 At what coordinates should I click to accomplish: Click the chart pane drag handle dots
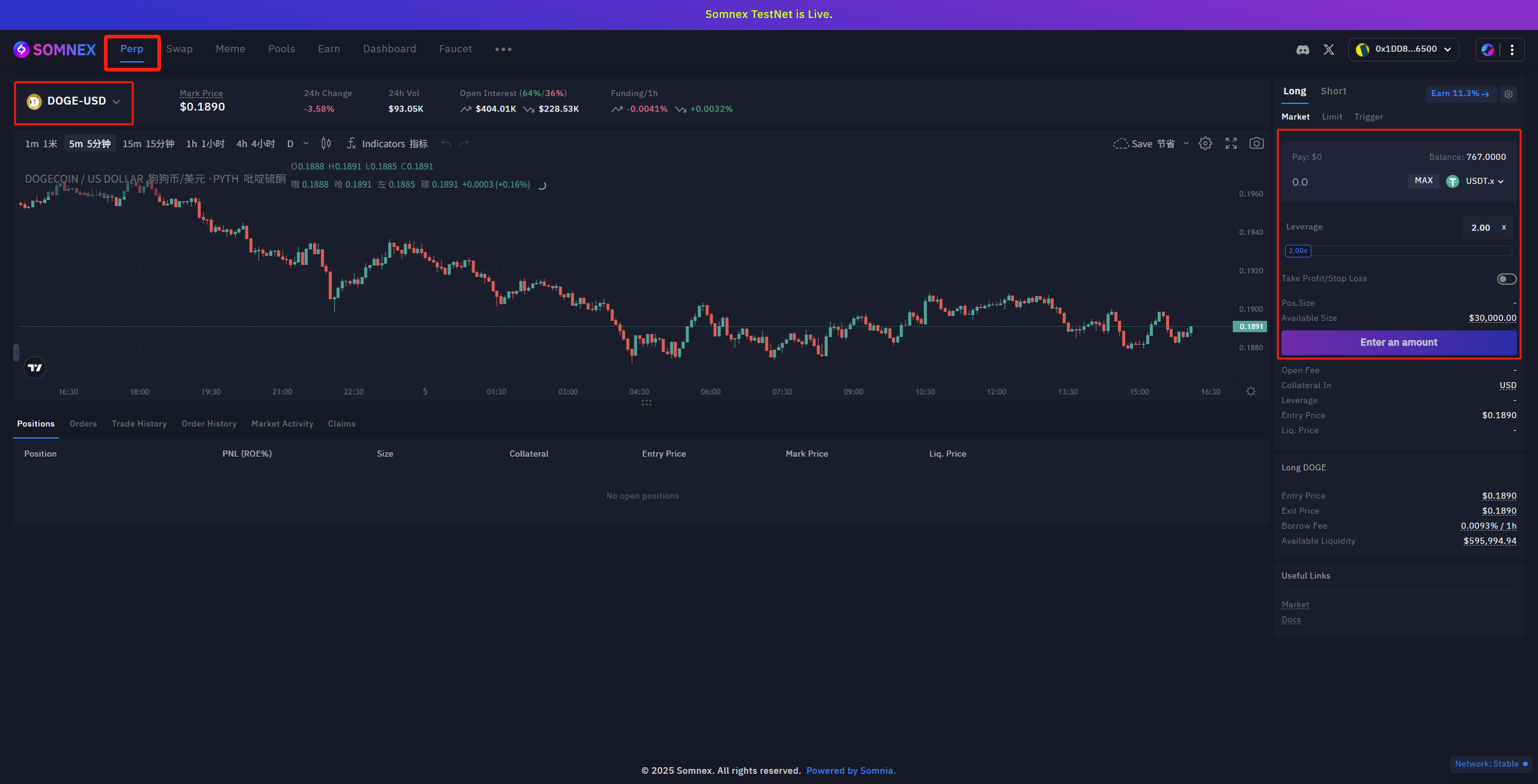(x=646, y=403)
